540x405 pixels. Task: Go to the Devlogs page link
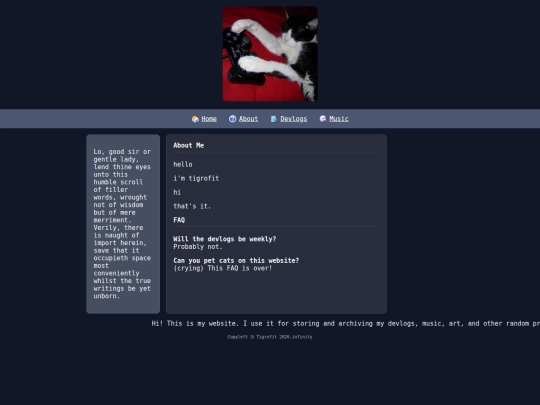pos(293,119)
